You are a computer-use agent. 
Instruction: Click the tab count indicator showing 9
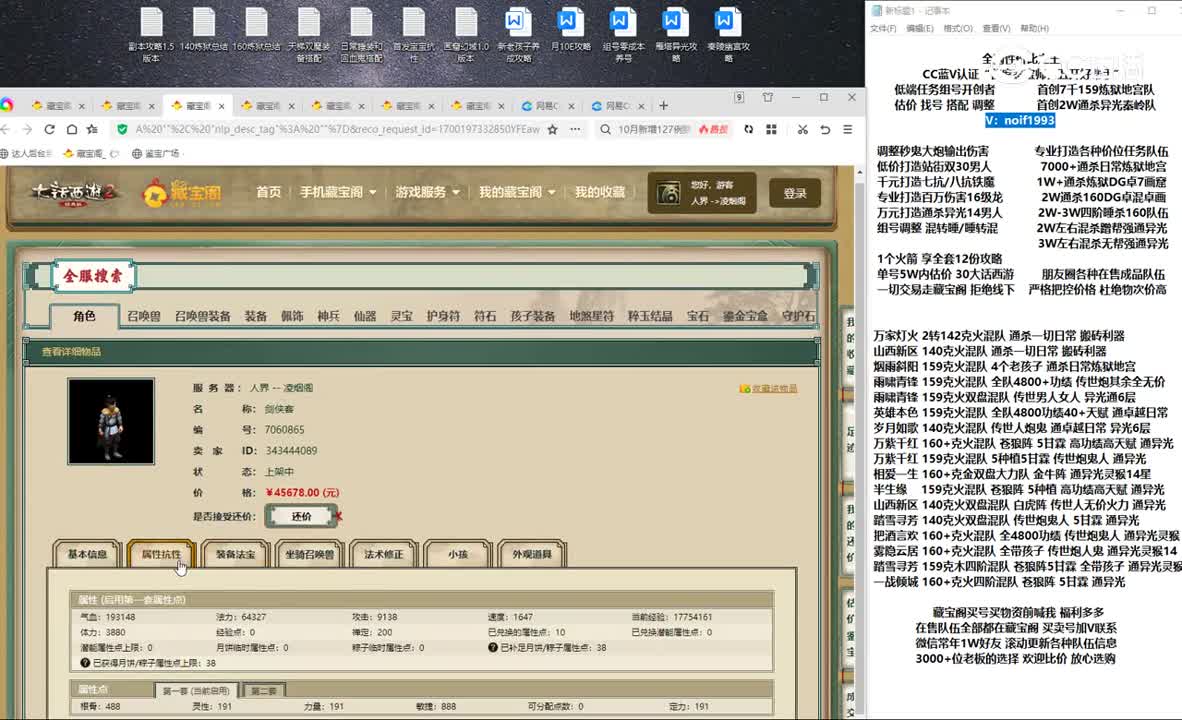(740, 97)
